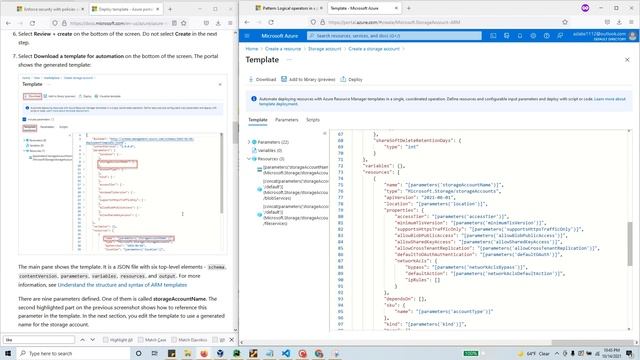
Task: Click the find-in-page text field
Action: [x=39, y=340]
